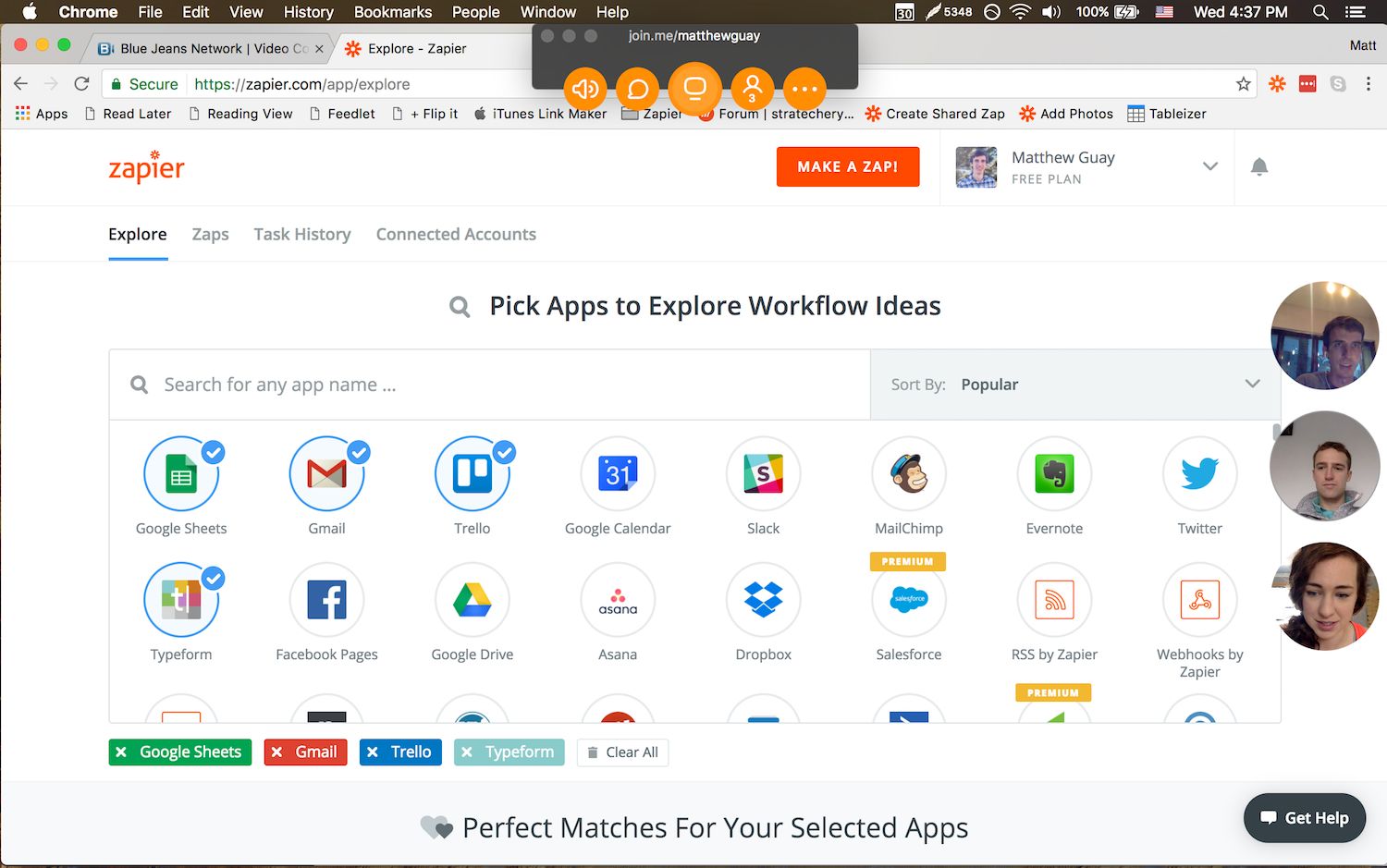The height and width of the screenshot is (868, 1387).
Task: Open the notifications bell icon
Action: [x=1258, y=167]
